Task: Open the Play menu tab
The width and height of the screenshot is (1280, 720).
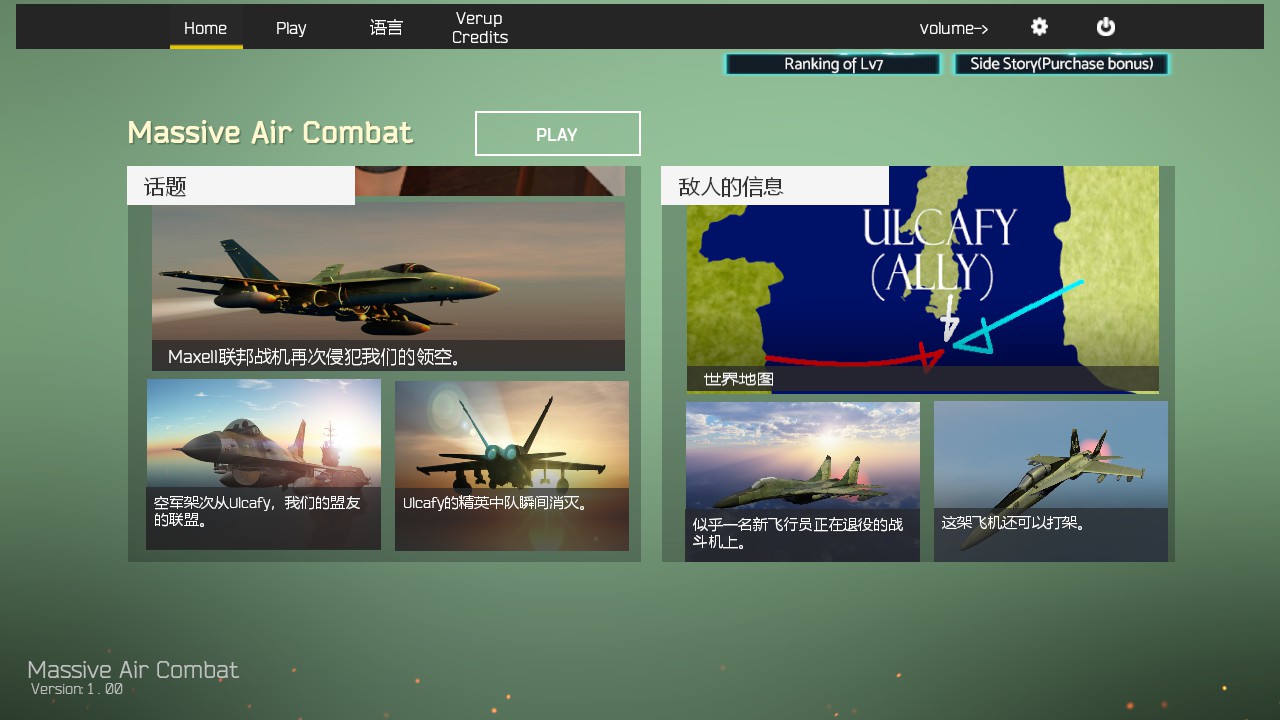Action: point(291,28)
